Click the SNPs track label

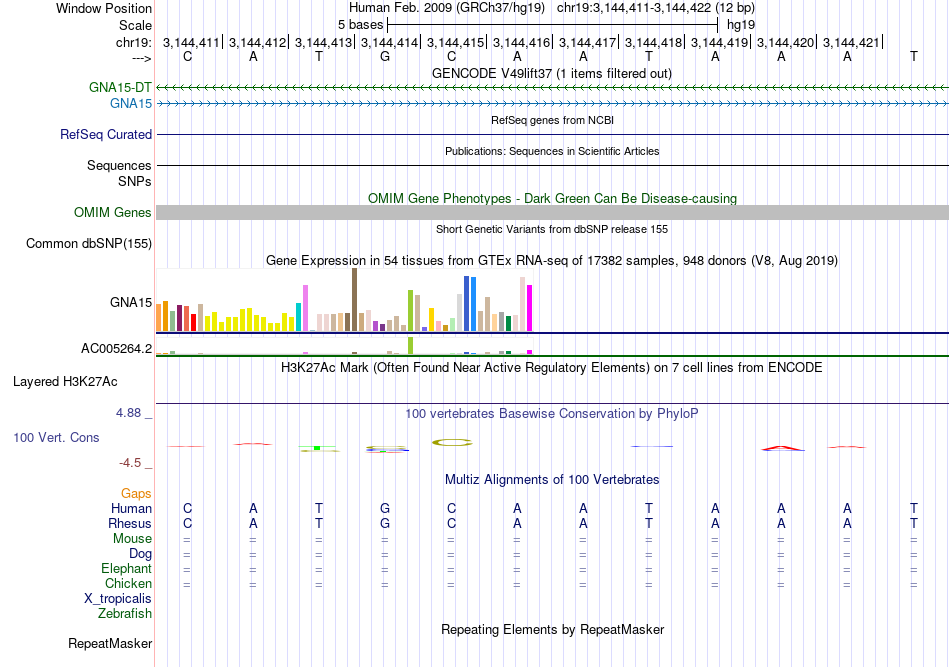tap(135, 182)
